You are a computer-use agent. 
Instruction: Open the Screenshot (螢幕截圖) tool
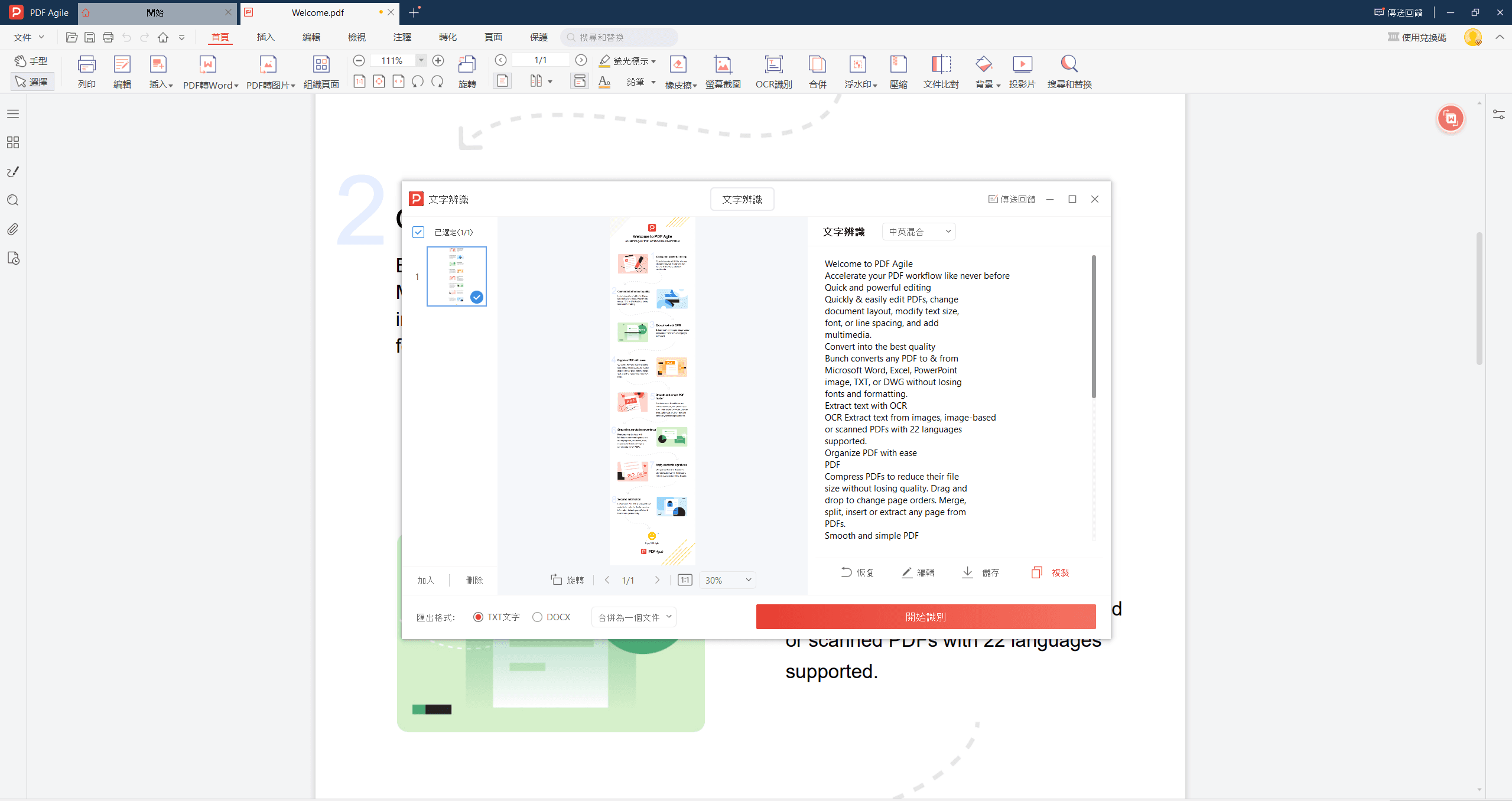(x=723, y=71)
